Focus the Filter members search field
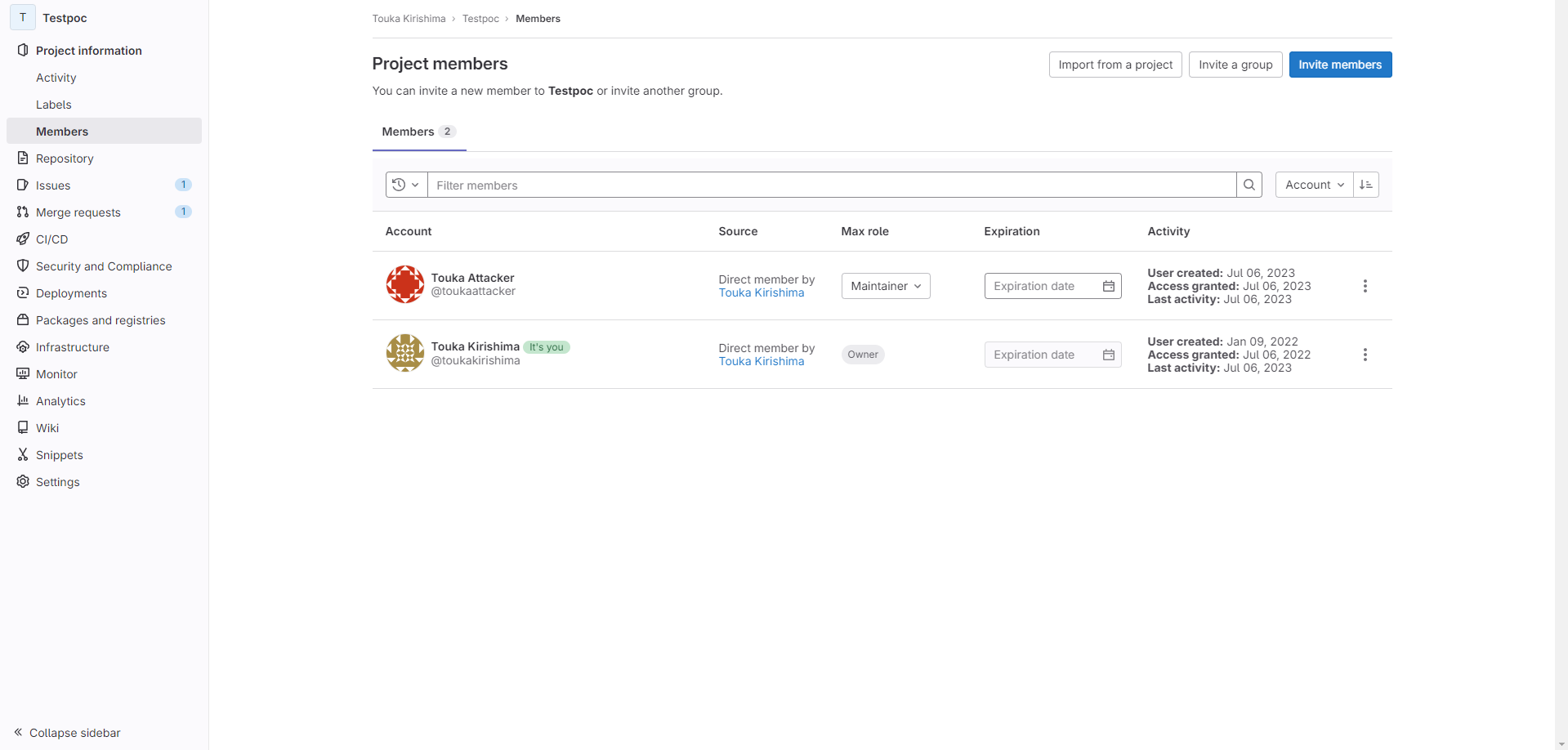This screenshot has width=1568, height=750. coord(830,185)
